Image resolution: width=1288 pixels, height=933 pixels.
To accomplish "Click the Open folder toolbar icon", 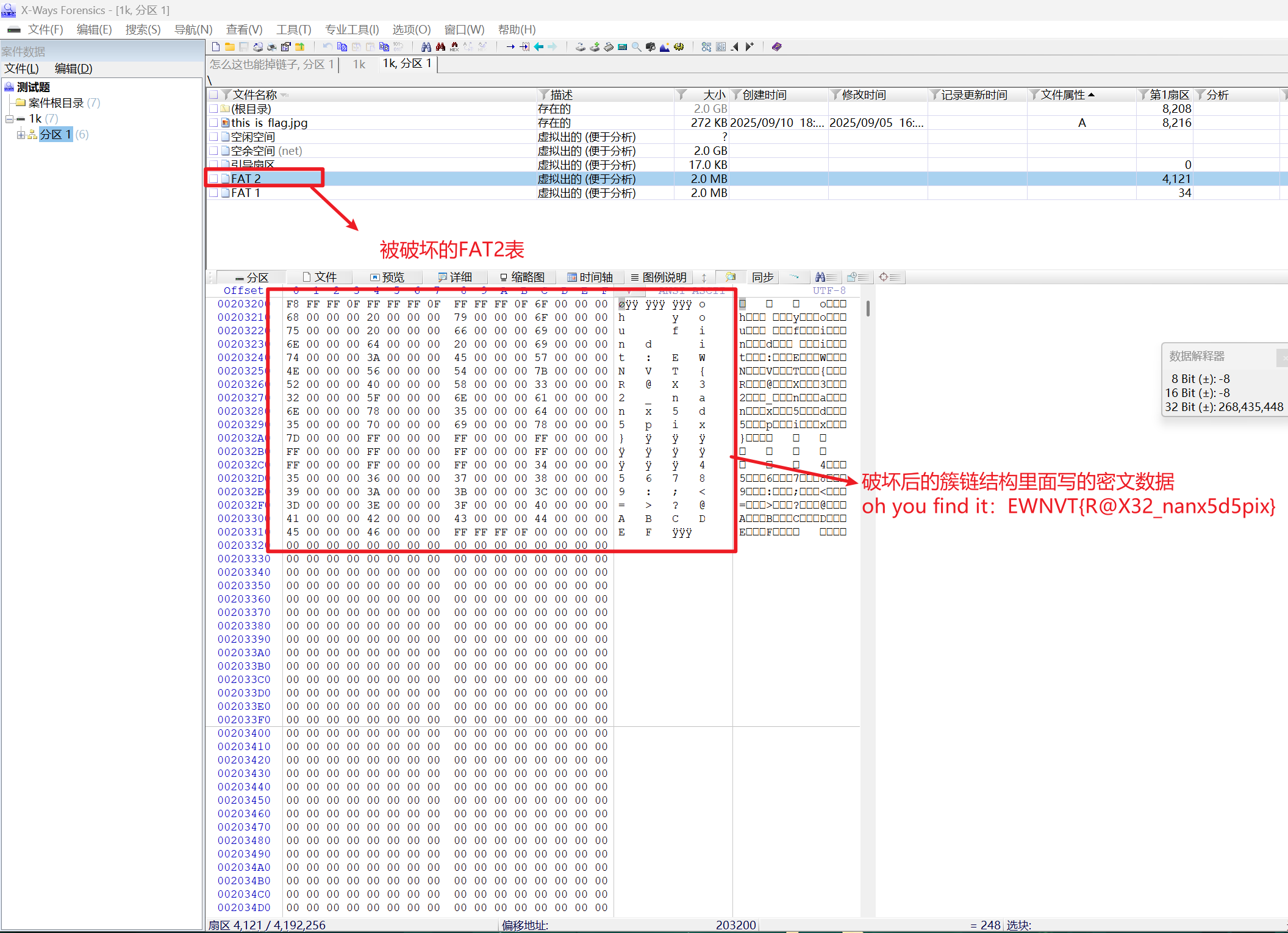I will pos(230,47).
